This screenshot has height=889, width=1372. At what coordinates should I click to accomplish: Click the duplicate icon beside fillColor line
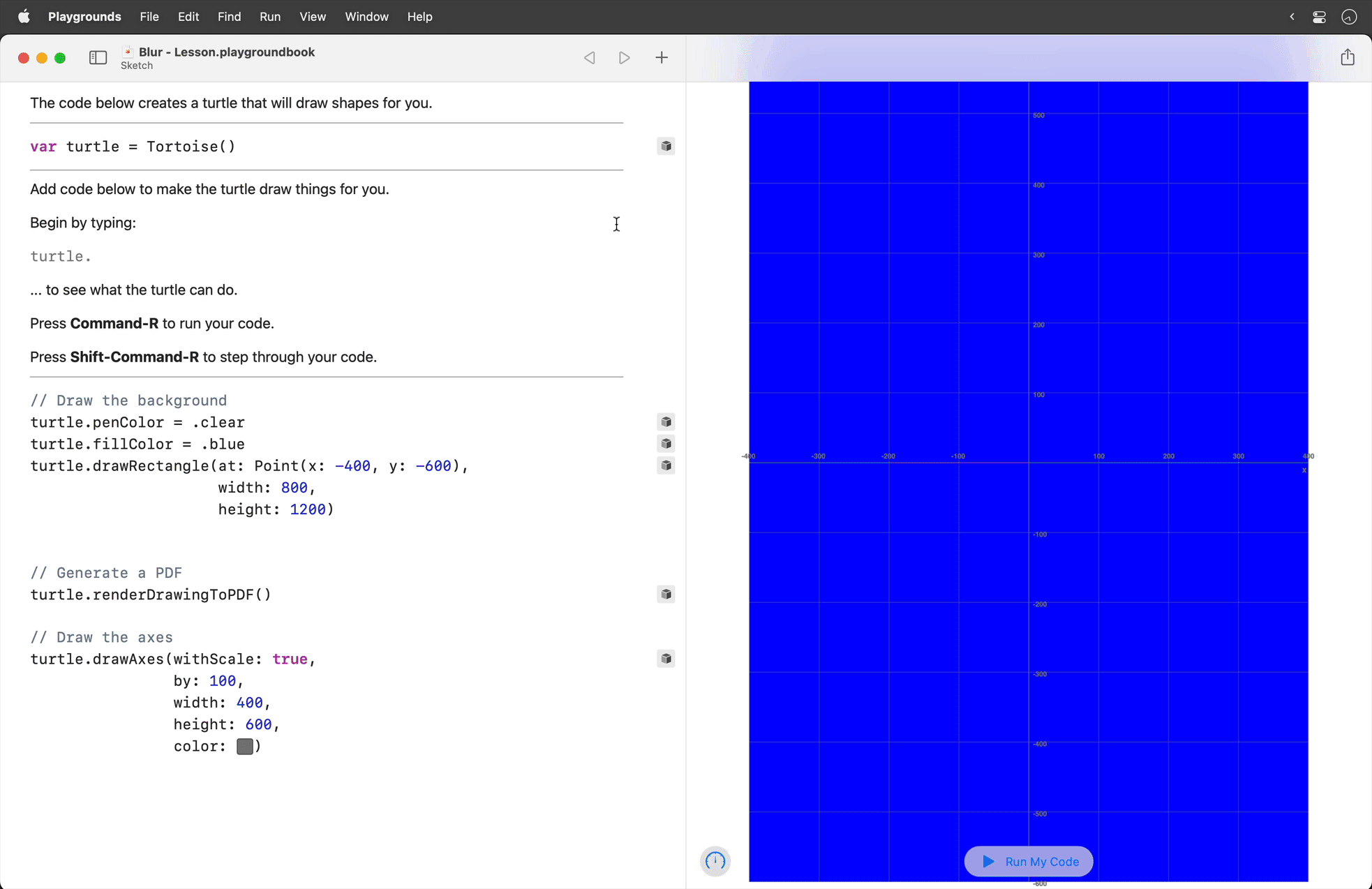click(666, 444)
